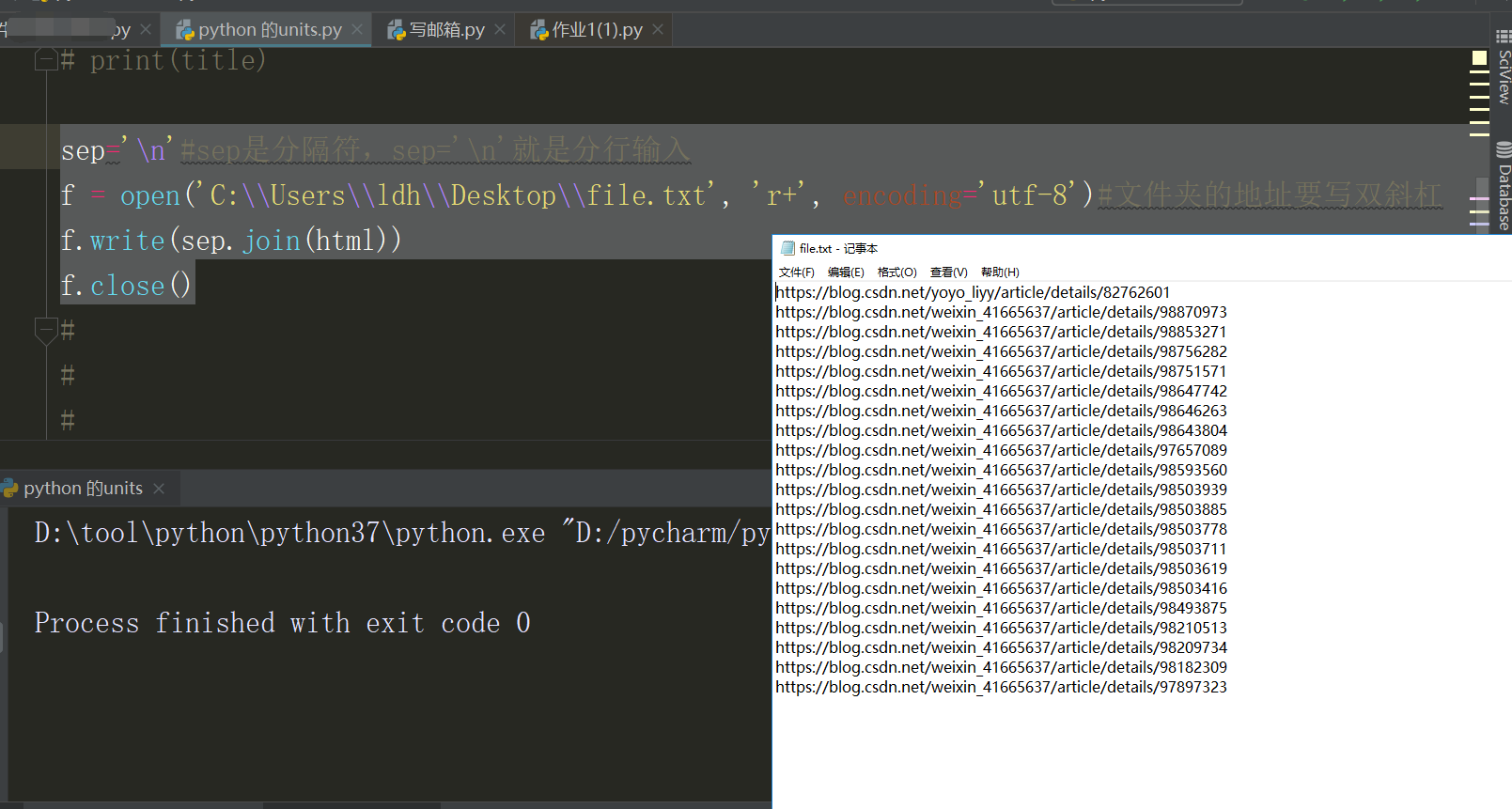Click the URL ending 97657089 in Notepad
This screenshot has height=809, width=1512.
point(1001,451)
